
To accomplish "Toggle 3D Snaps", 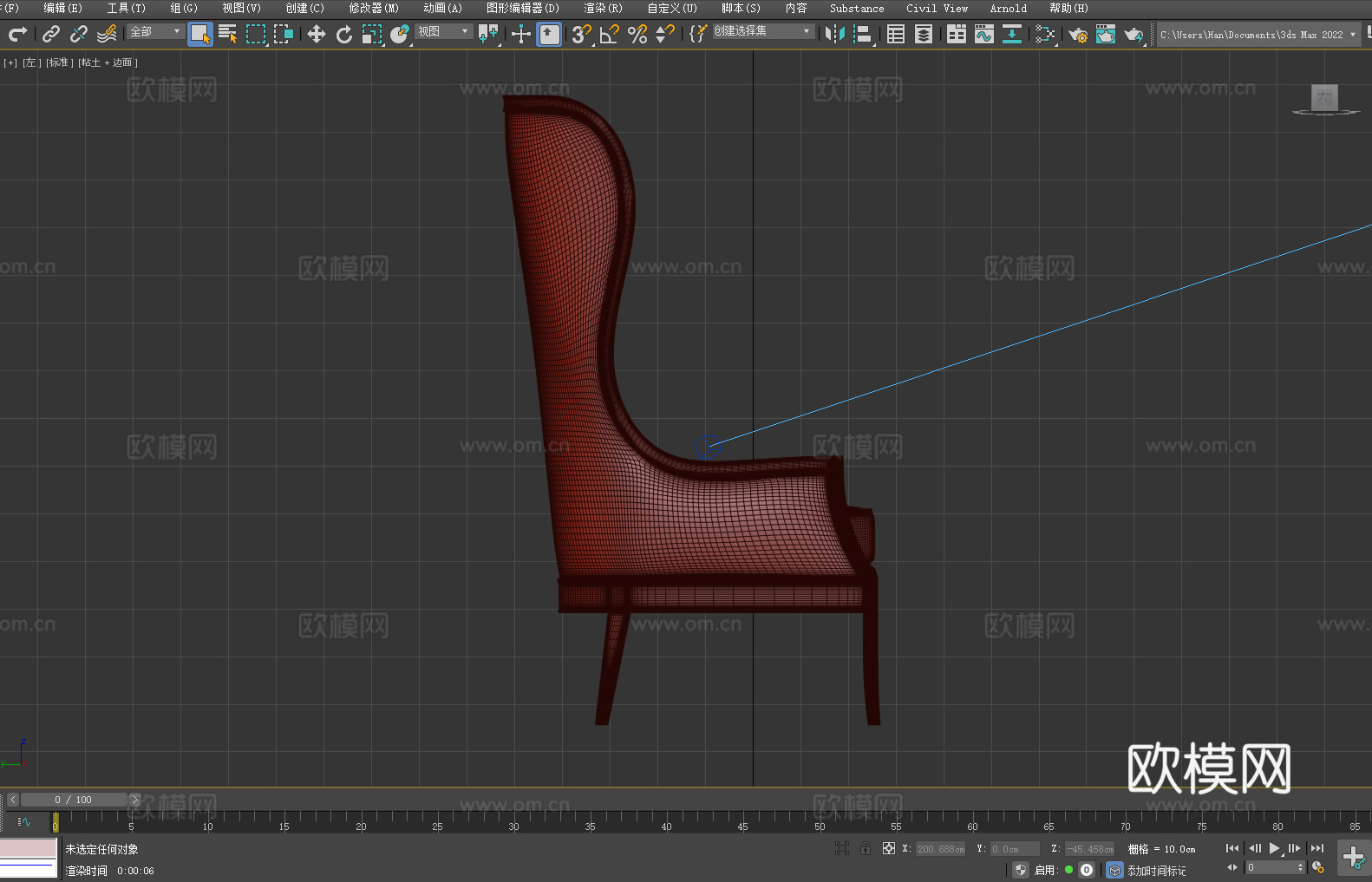I will tap(582, 34).
